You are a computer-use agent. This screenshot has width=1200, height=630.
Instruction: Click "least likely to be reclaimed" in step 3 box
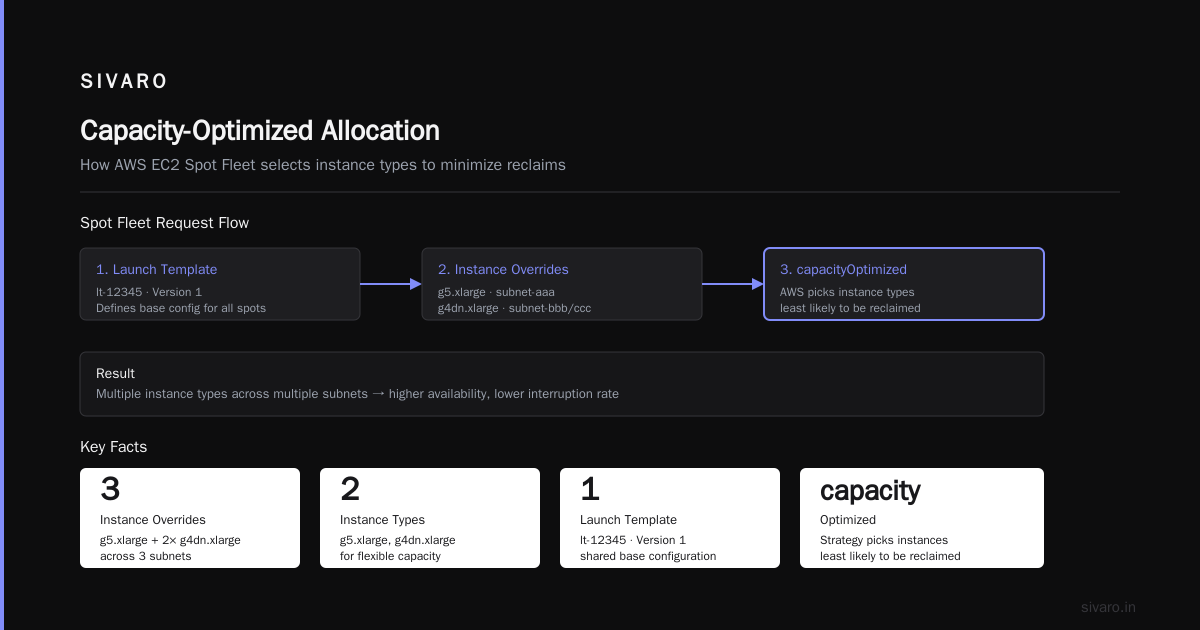pos(850,308)
